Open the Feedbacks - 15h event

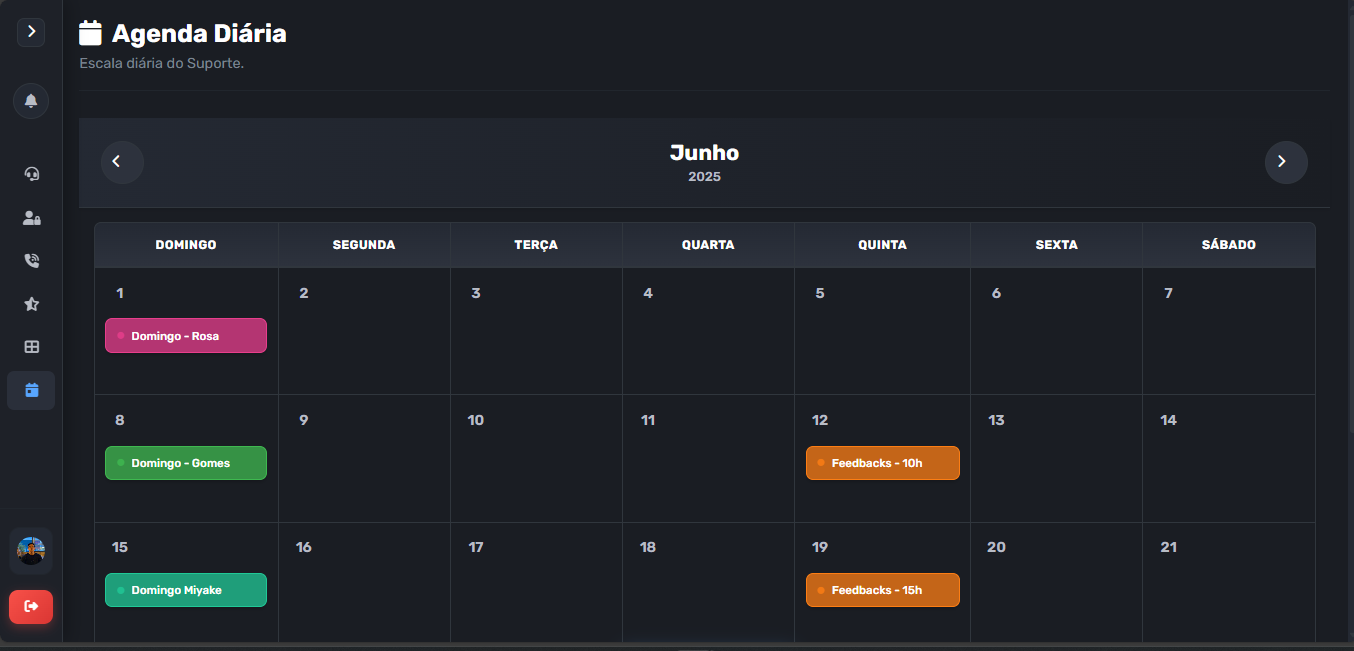[883, 590]
